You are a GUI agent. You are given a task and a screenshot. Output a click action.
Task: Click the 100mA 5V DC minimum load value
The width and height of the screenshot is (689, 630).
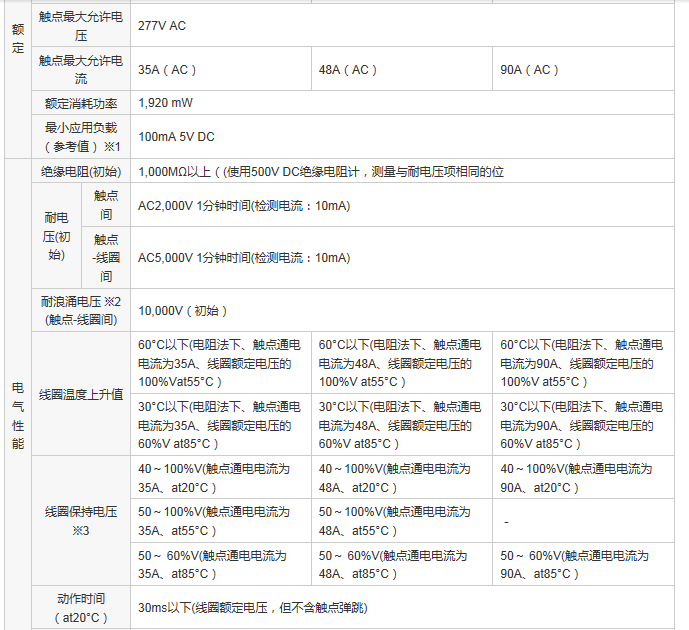(x=176, y=136)
